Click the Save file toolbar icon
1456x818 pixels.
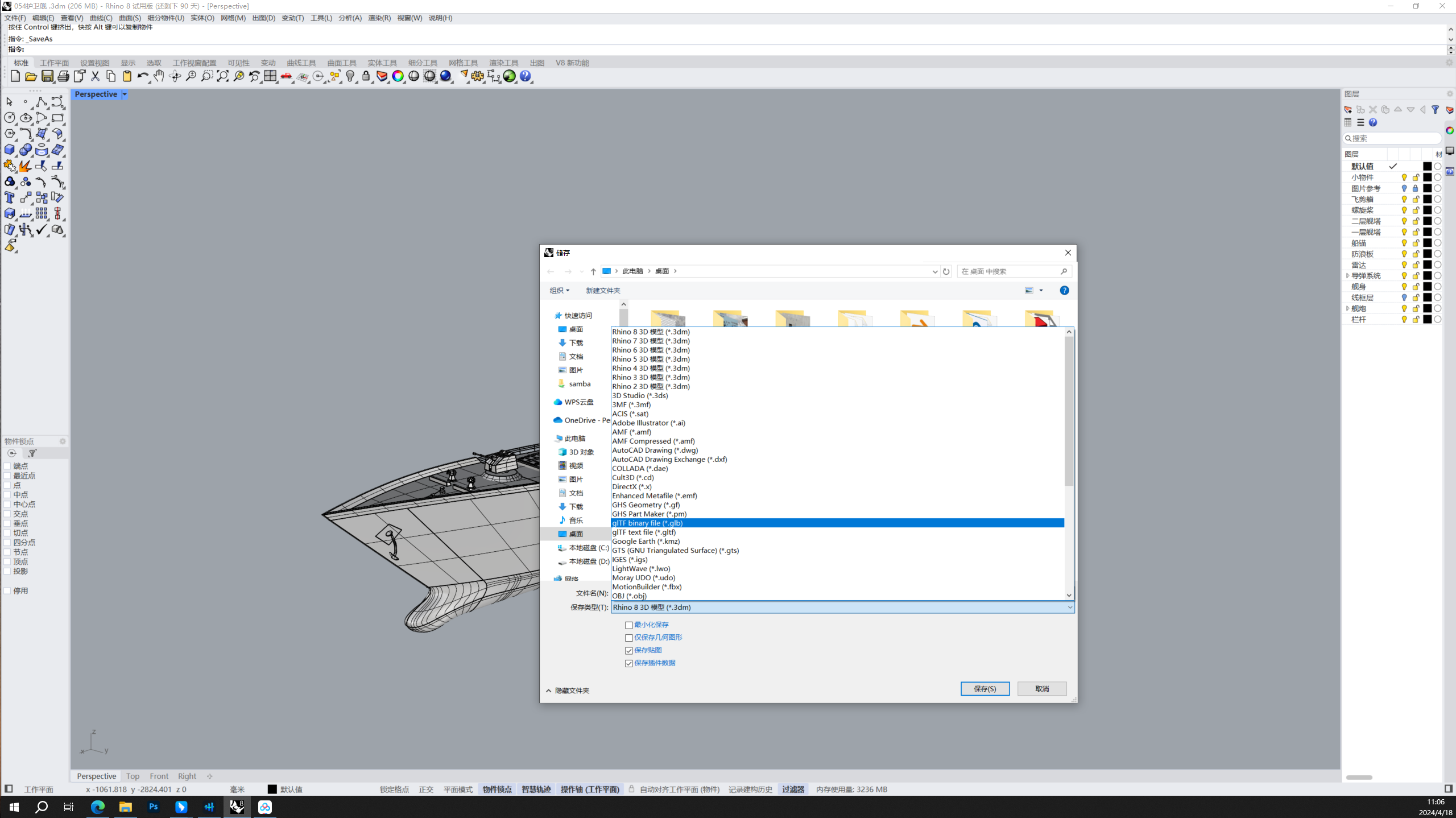coord(47,76)
